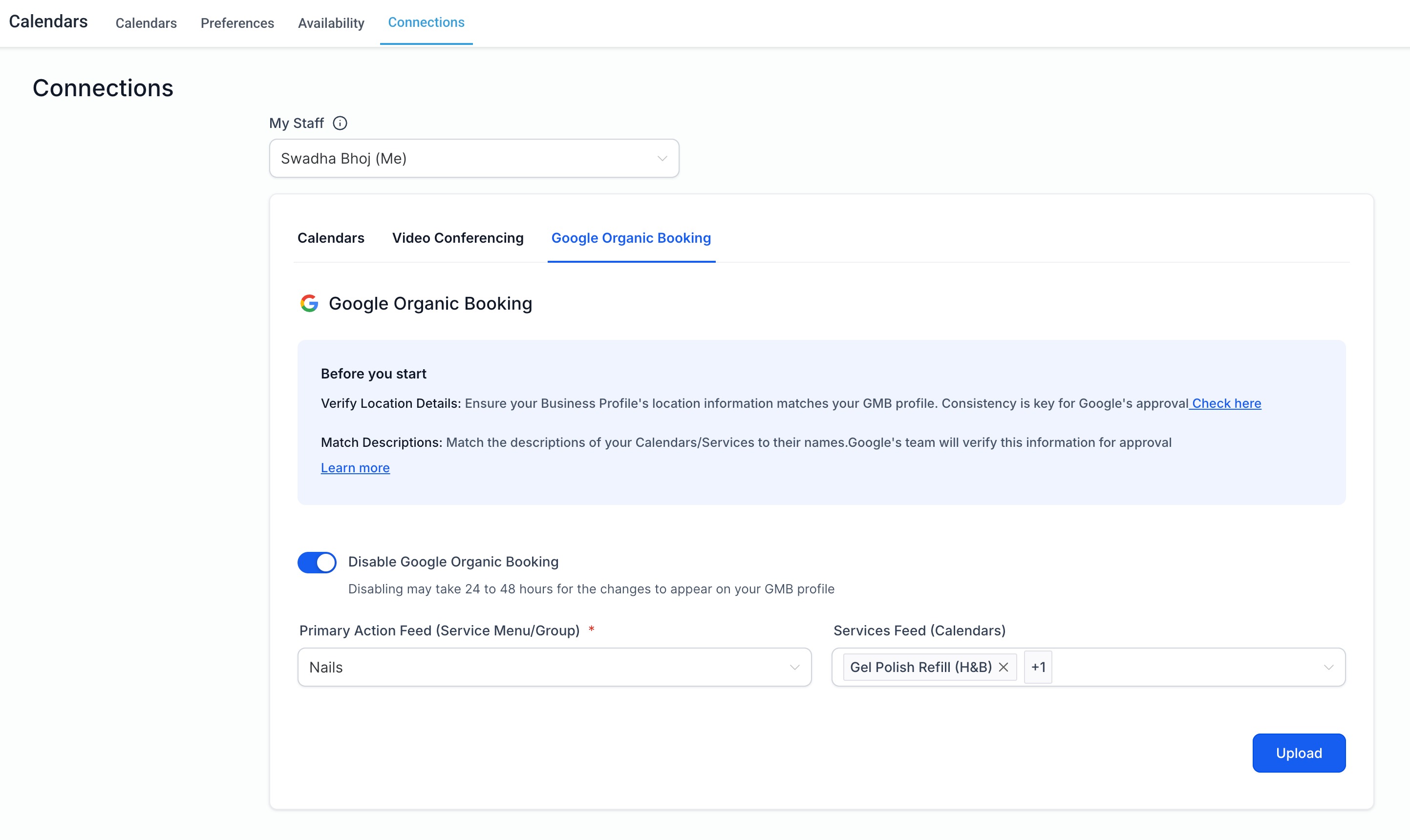This screenshot has width=1410, height=840.
Task: Toggle Disable Google Organic Booking switch
Action: [x=317, y=562]
